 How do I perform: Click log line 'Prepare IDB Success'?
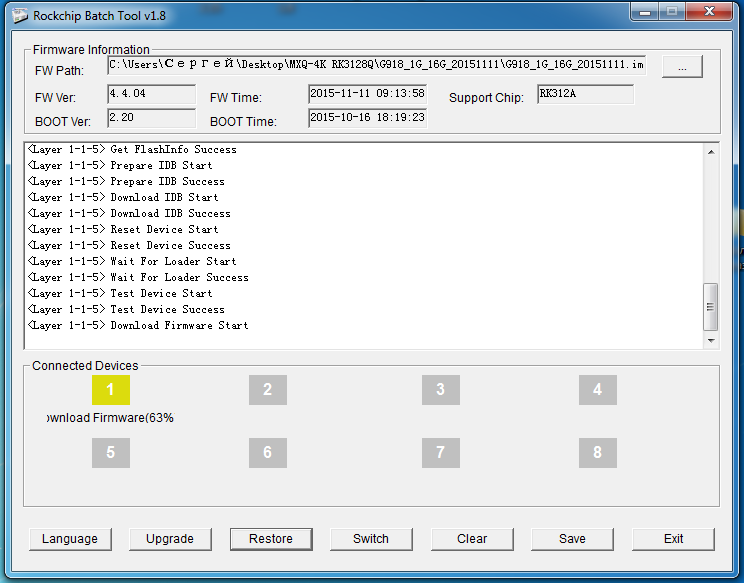(126, 182)
